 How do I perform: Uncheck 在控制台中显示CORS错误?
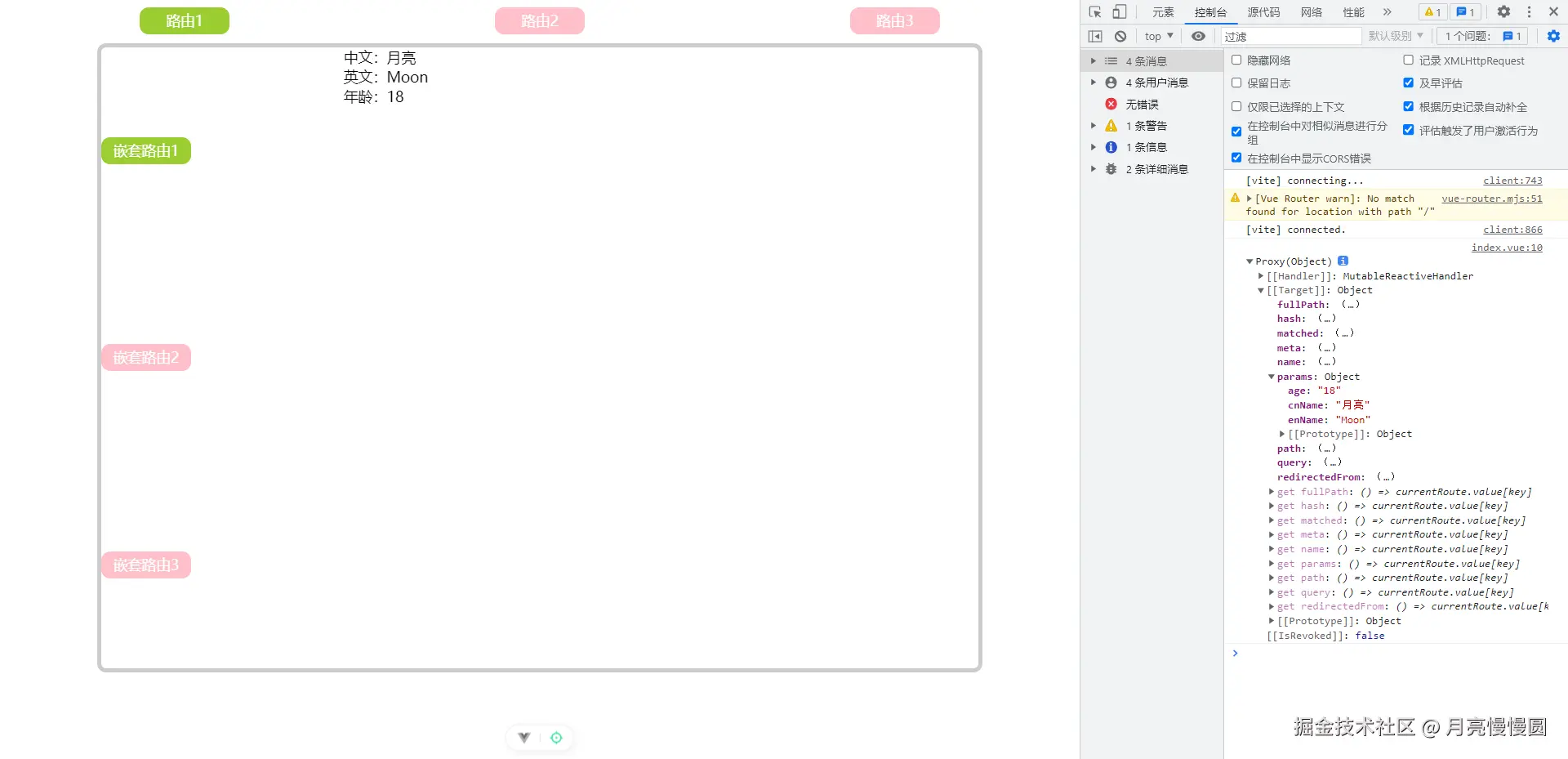1236,158
